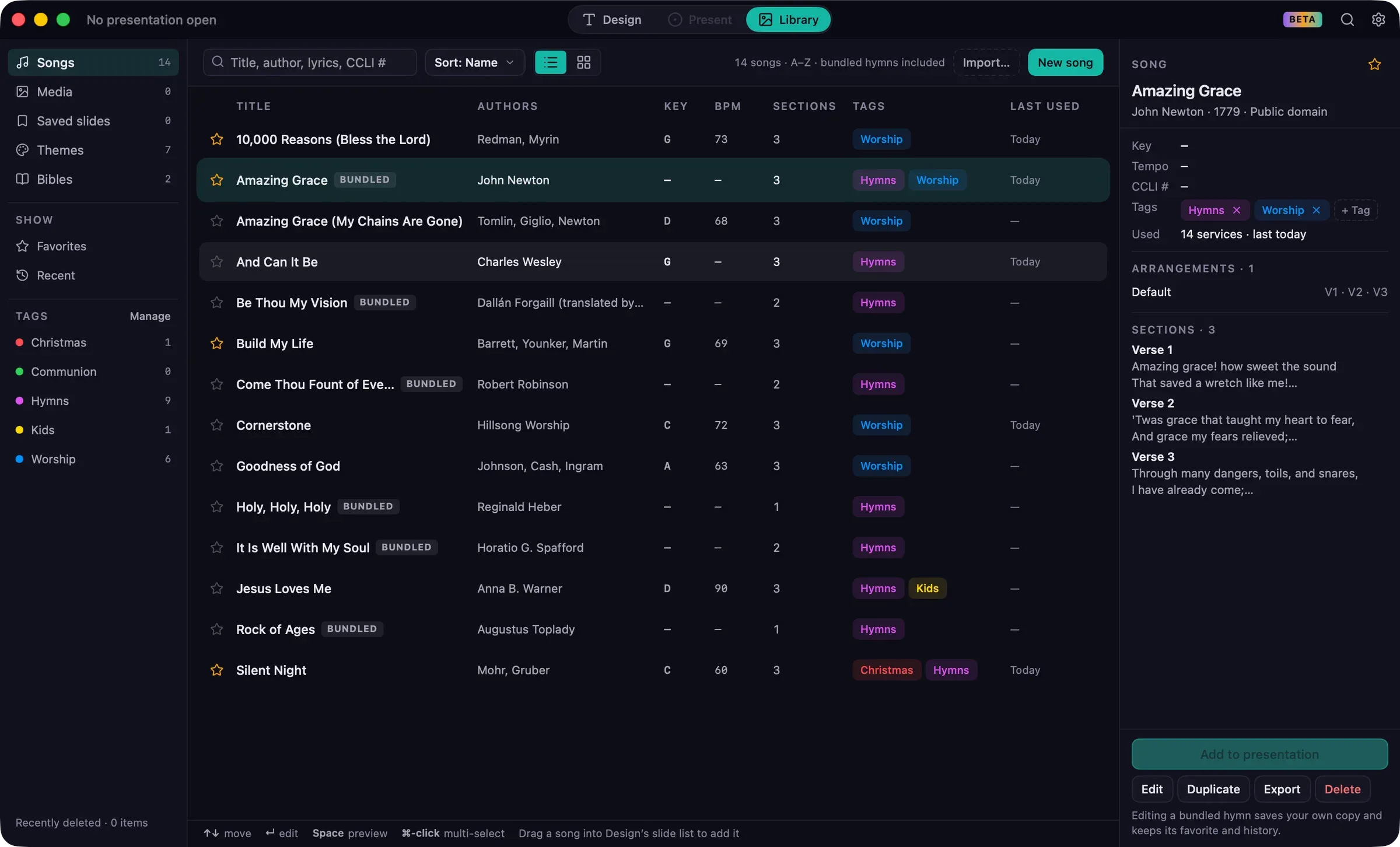This screenshot has height=847, width=1400.
Task: Edit the Amazing Grace song
Action: pyautogui.click(x=1151, y=789)
